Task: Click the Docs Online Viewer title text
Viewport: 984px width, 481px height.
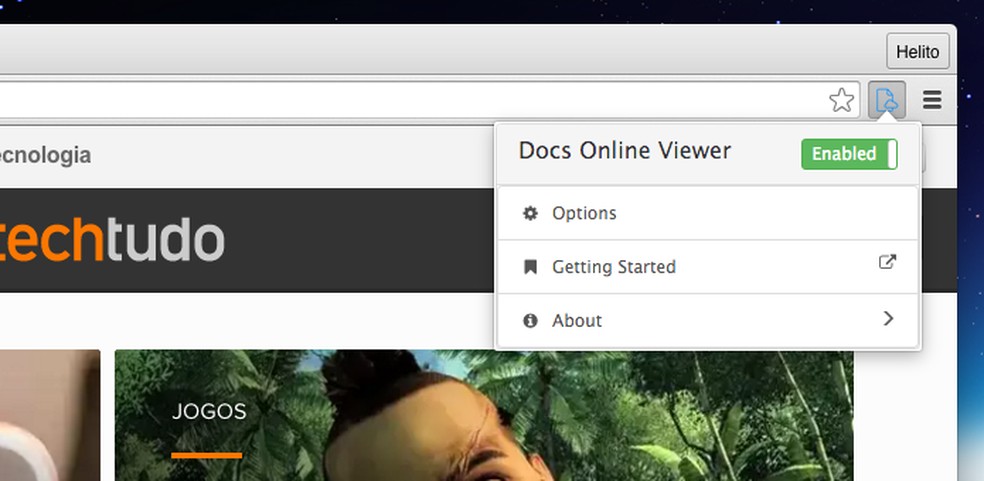Action: coord(625,151)
